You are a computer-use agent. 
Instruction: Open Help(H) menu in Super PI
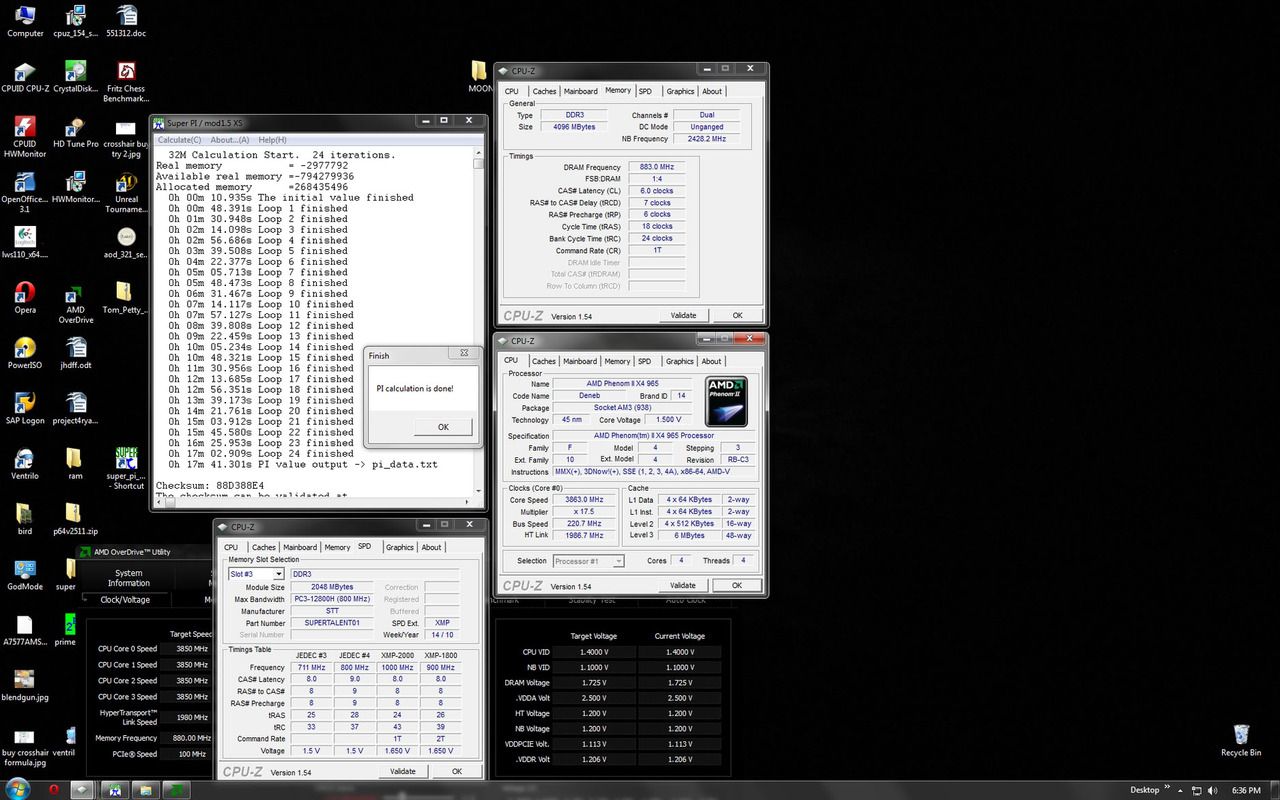pyautogui.click(x=272, y=140)
